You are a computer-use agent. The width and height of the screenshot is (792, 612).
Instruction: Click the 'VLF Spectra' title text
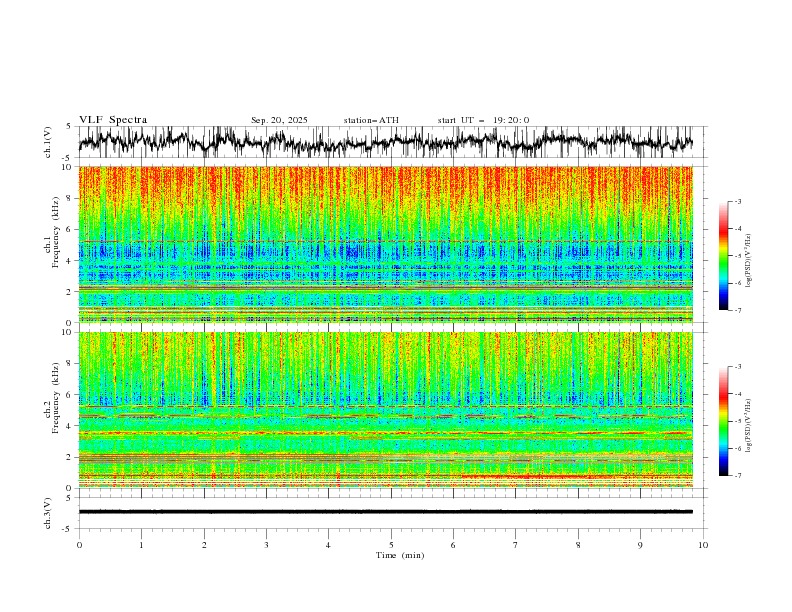pyautogui.click(x=113, y=120)
